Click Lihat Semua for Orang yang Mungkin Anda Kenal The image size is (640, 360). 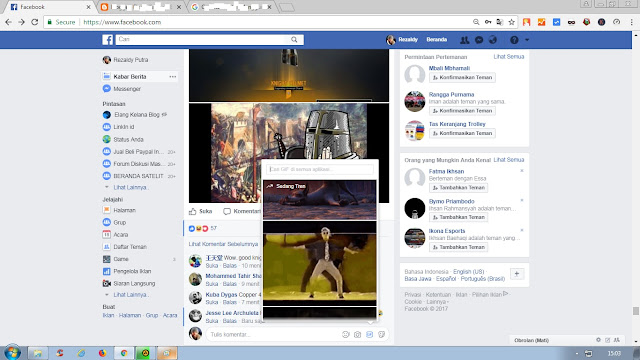pos(509,160)
